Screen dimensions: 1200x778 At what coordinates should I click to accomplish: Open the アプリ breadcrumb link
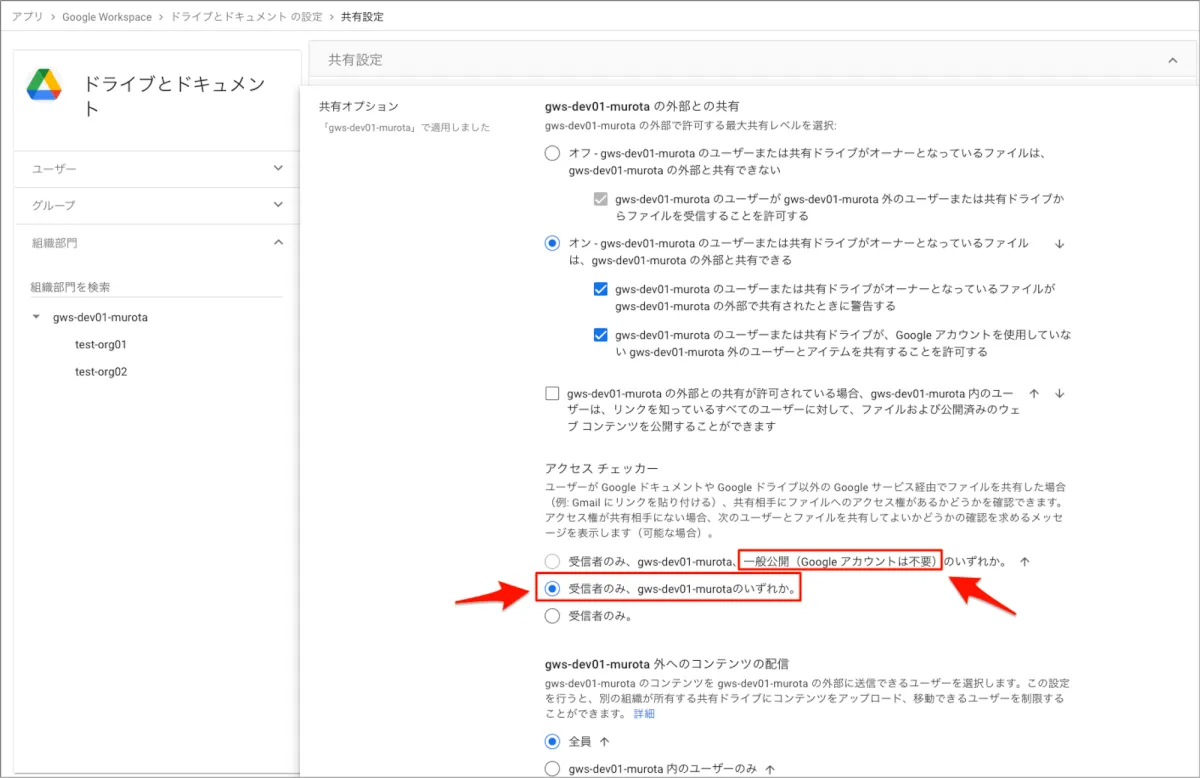click(27, 17)
